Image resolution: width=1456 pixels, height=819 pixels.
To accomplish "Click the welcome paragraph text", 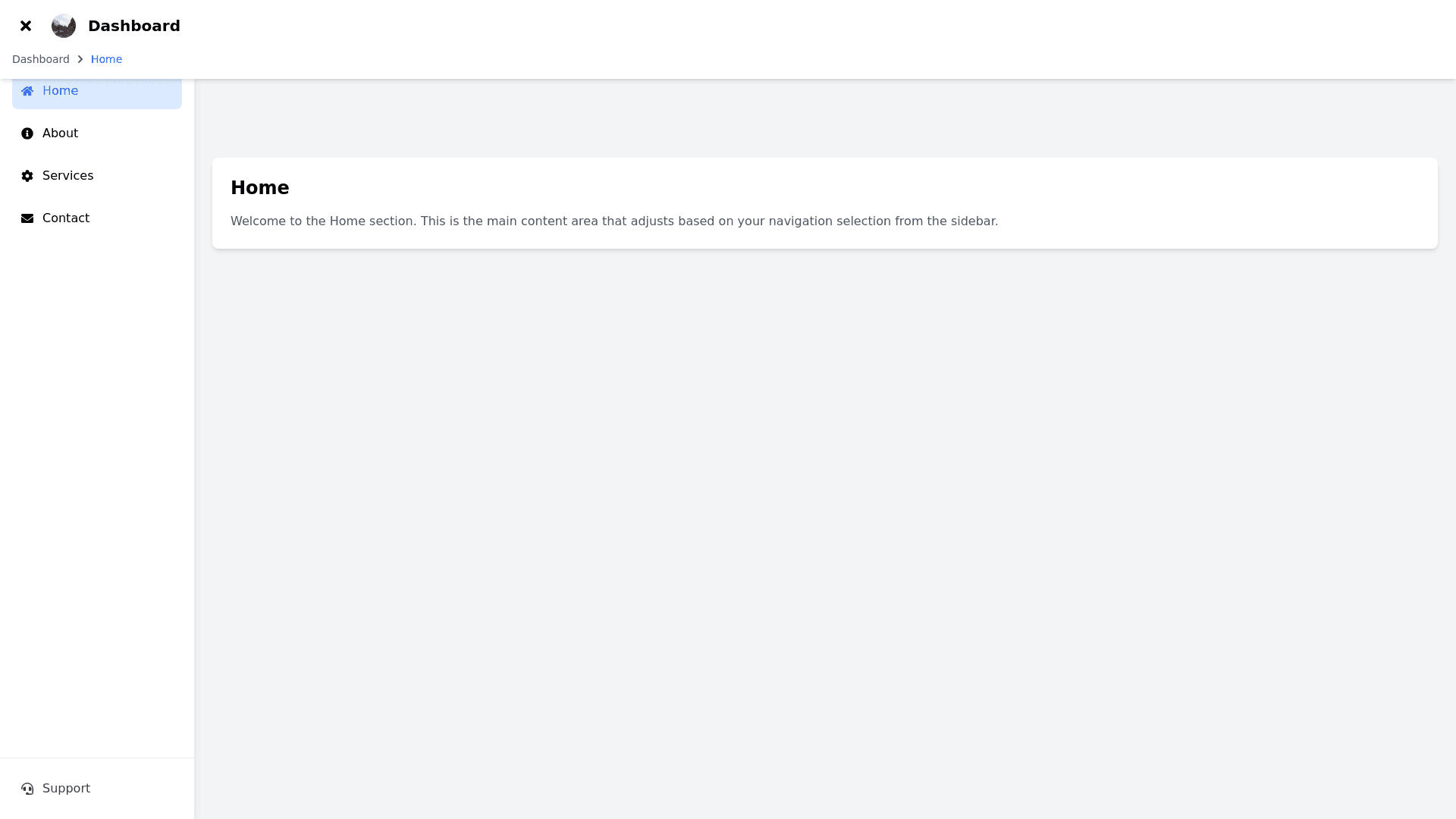I will (x=614, y=221).
